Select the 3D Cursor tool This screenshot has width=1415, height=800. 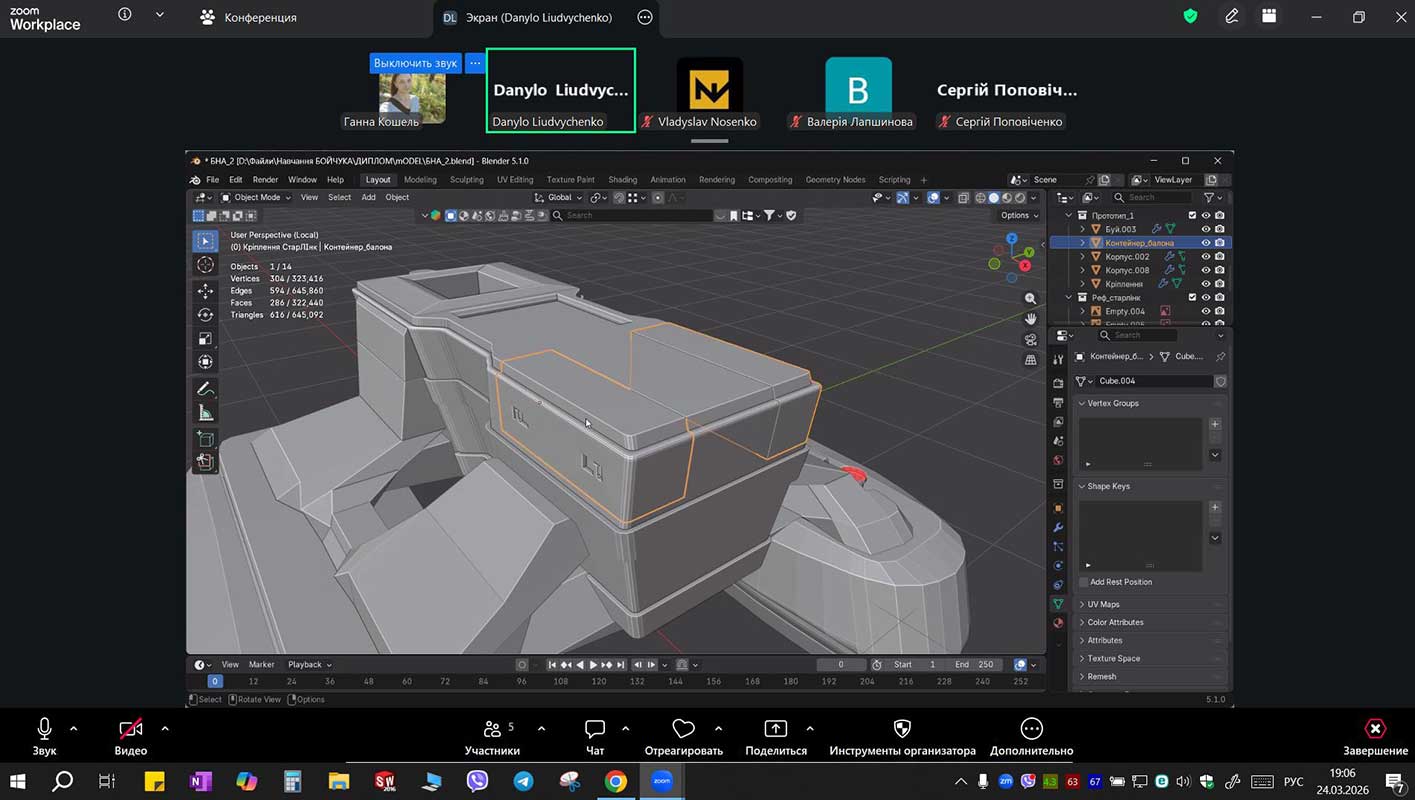coord(205,265)
